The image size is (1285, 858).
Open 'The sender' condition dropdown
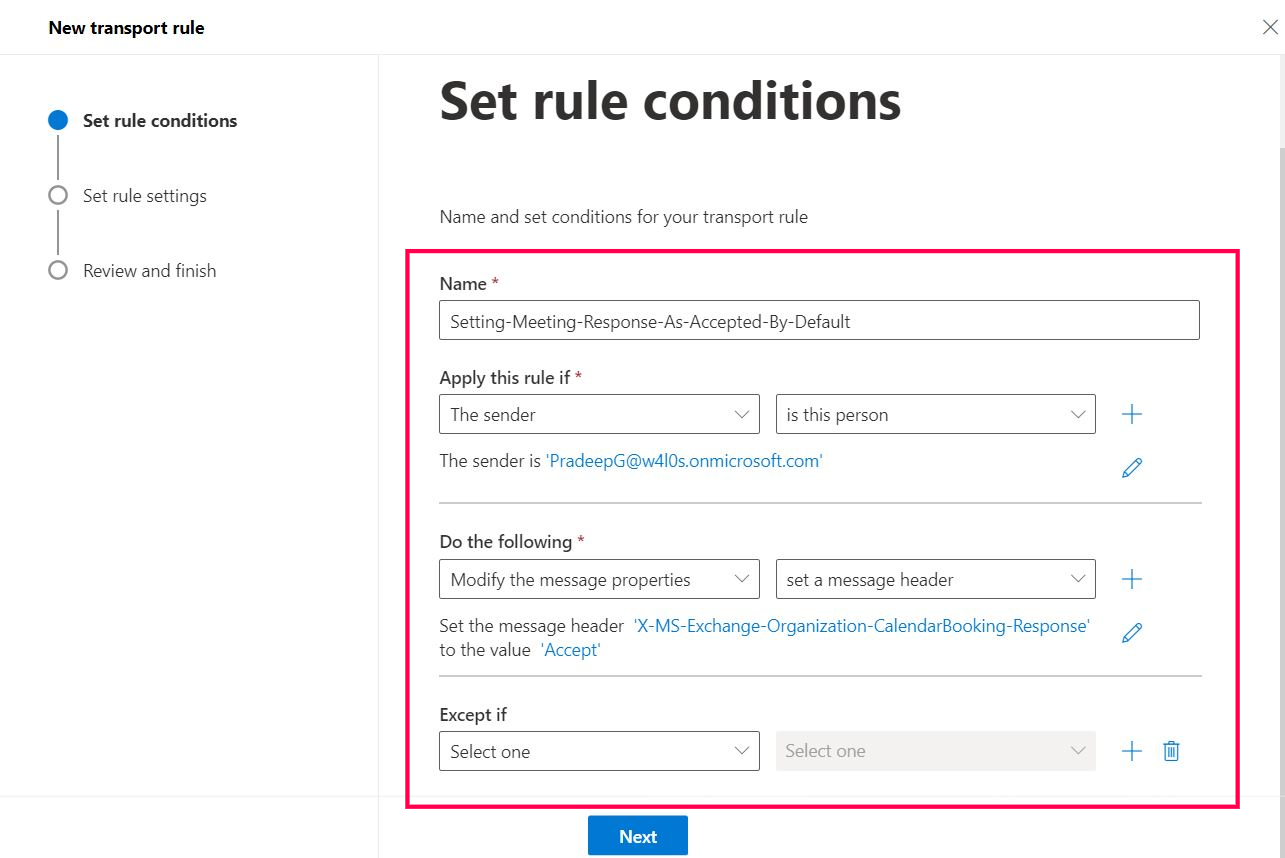click(599, 414)
